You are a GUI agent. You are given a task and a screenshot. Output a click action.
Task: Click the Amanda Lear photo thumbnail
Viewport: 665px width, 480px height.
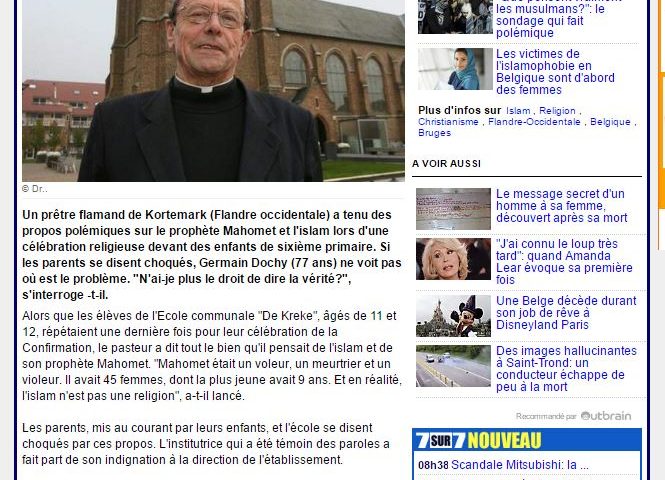coord(453,259)
